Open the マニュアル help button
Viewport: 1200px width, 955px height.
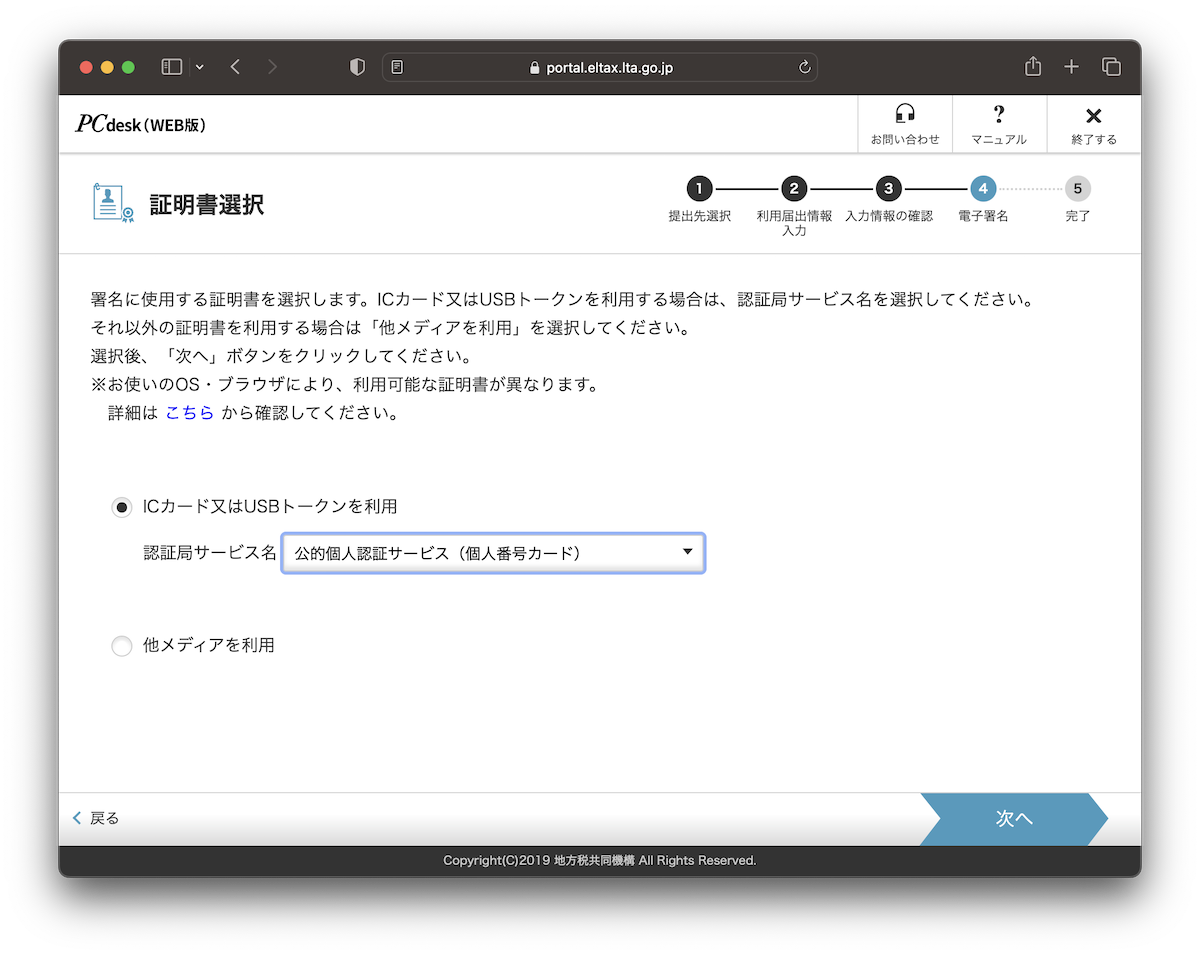[999, 124]
